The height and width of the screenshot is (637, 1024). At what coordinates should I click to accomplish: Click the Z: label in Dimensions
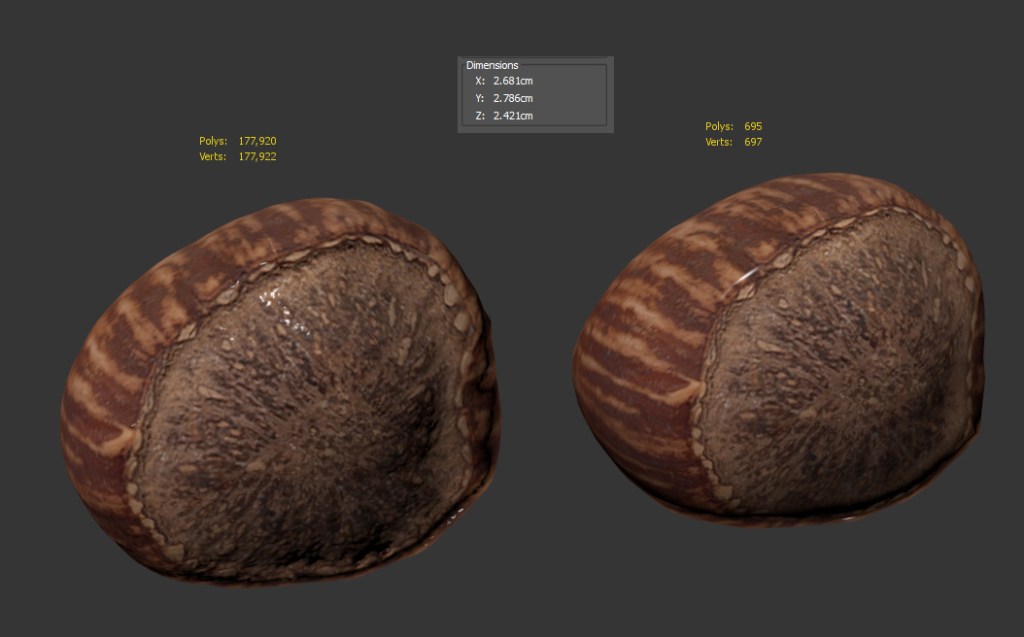[x=479, y=116]
